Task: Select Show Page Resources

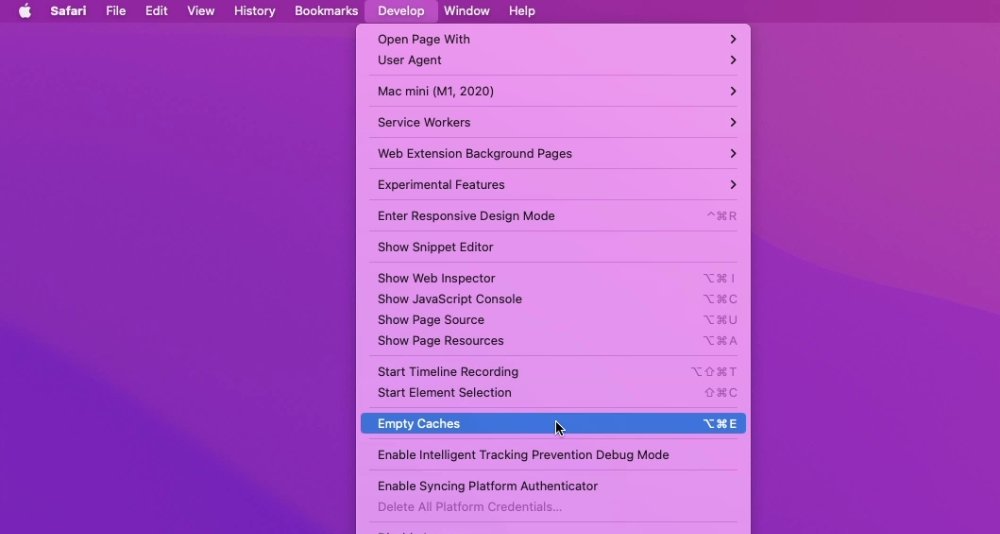Action: point(553,341)
